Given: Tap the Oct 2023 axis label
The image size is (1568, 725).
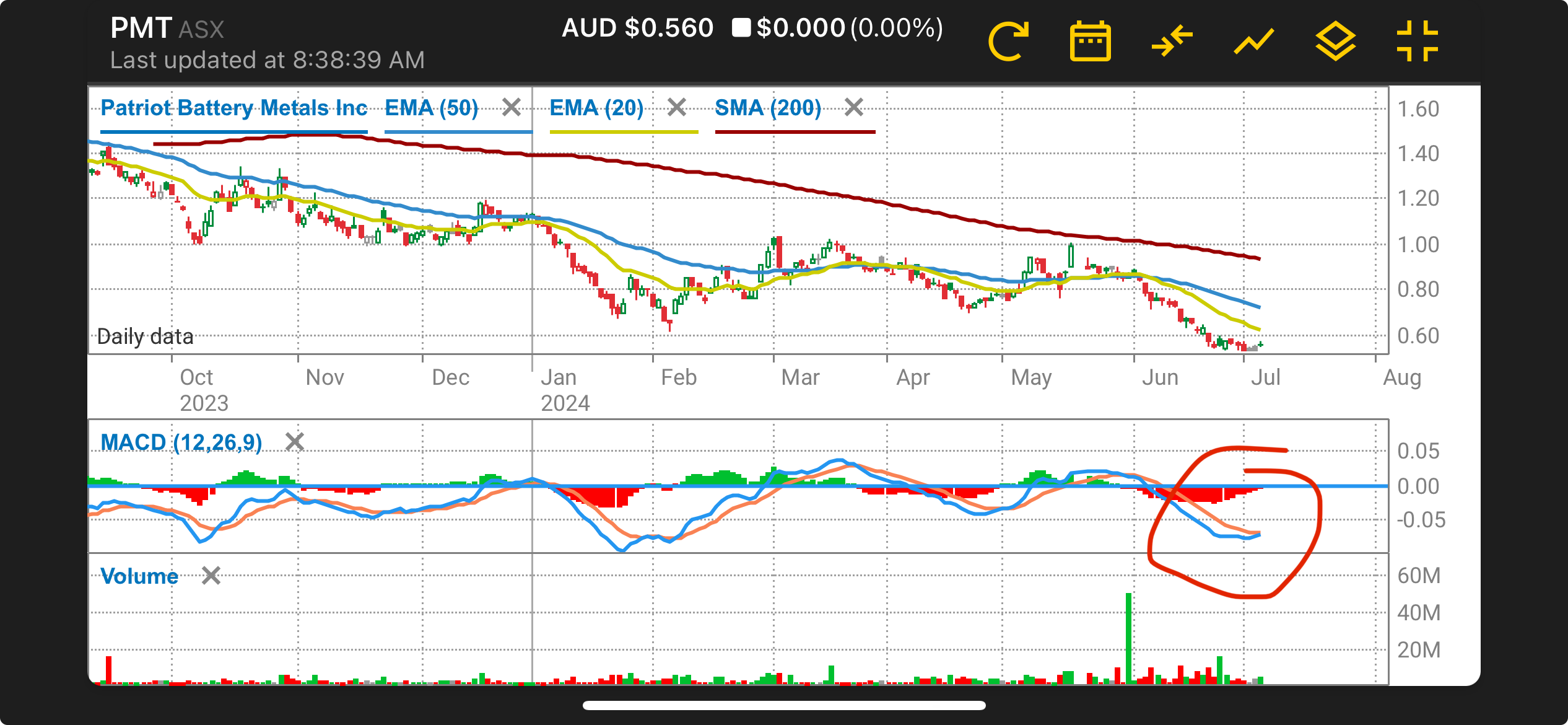Looking at the screenshot, I should (204, 390).
